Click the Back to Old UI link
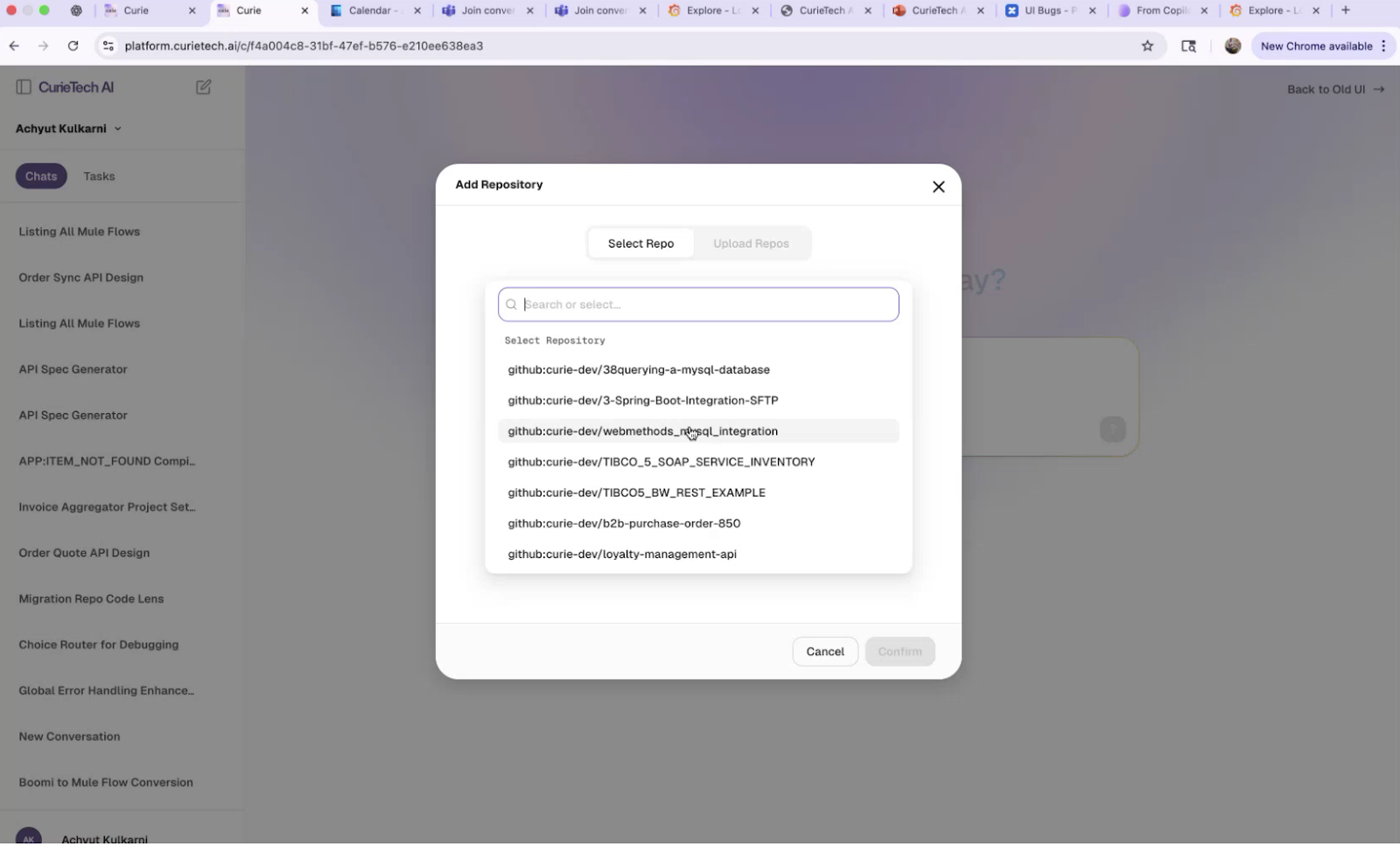The height and width of the screenshot is (846, 1400). point(1325,88)
